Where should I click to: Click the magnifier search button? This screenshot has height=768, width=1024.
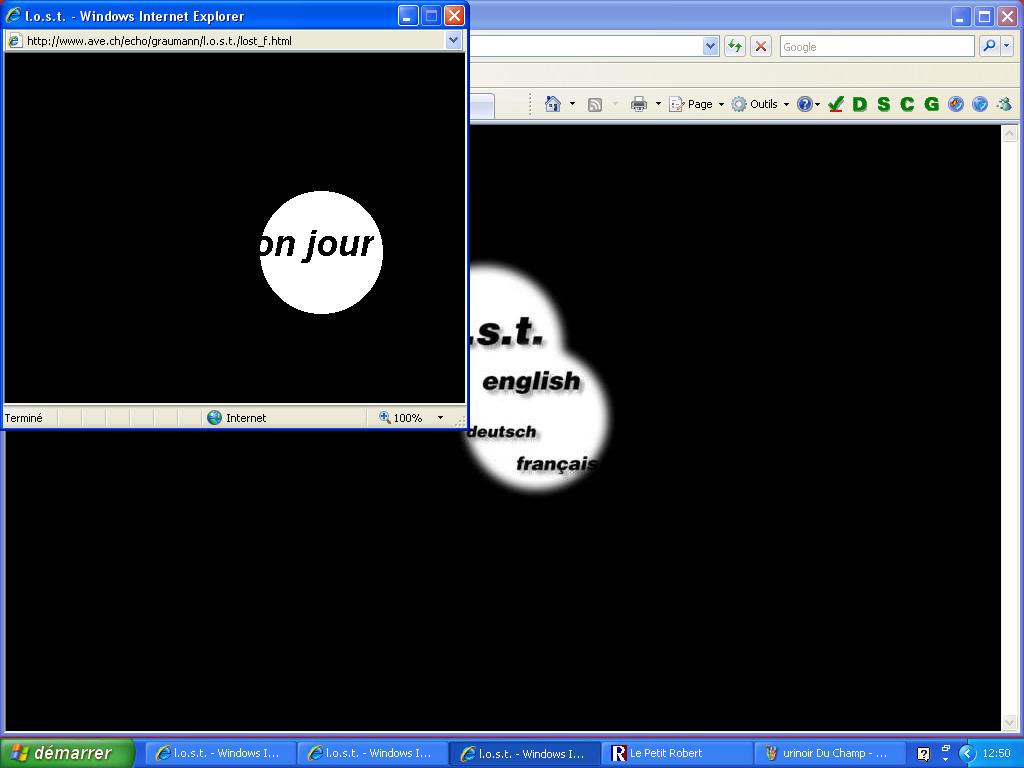coord(989,46)
